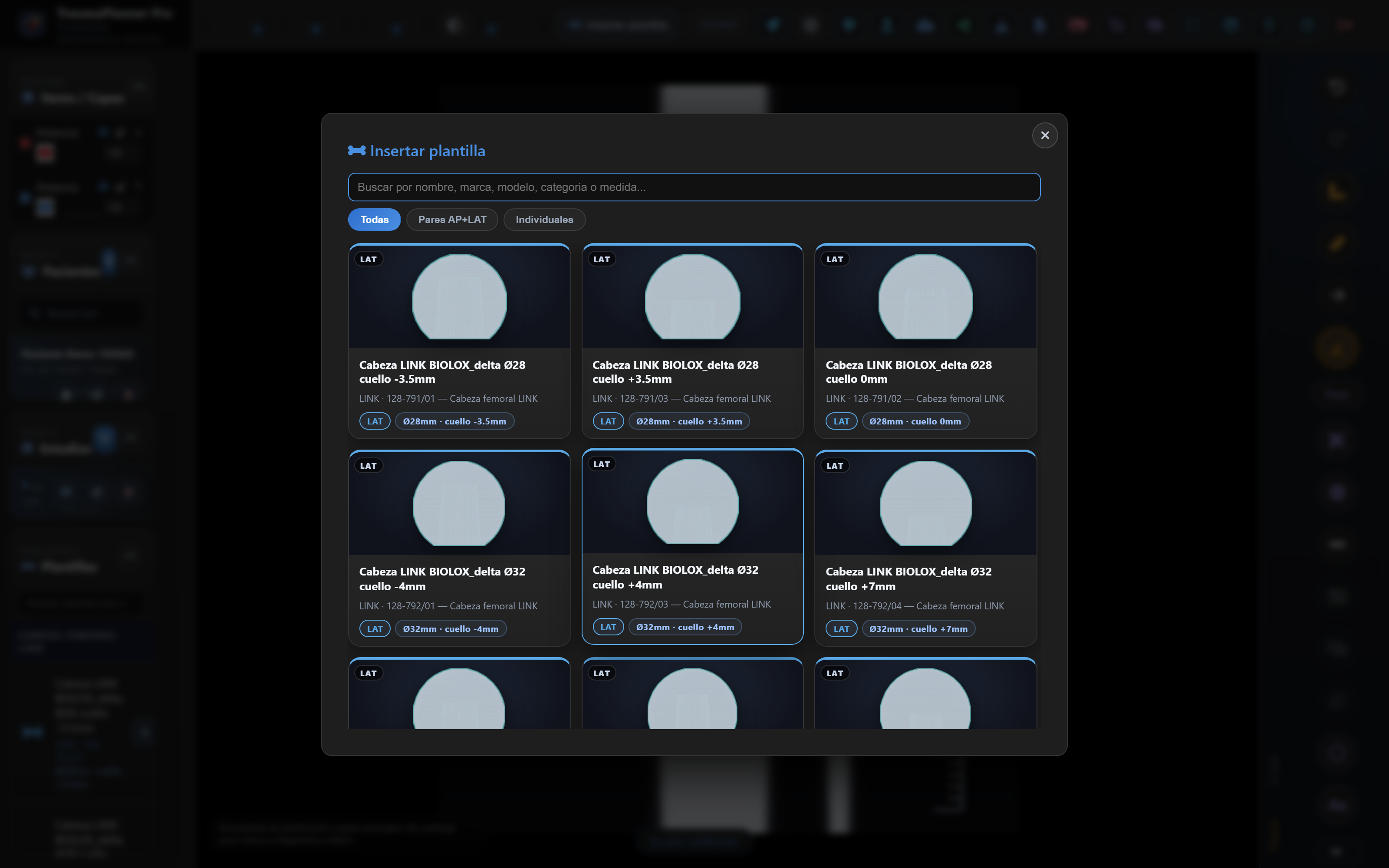Select title Cabeza LINK BIOLOX_delta Ø32 cuello +7mm
The height and width of the screenshot is (868, 1389).
(908, 579)
